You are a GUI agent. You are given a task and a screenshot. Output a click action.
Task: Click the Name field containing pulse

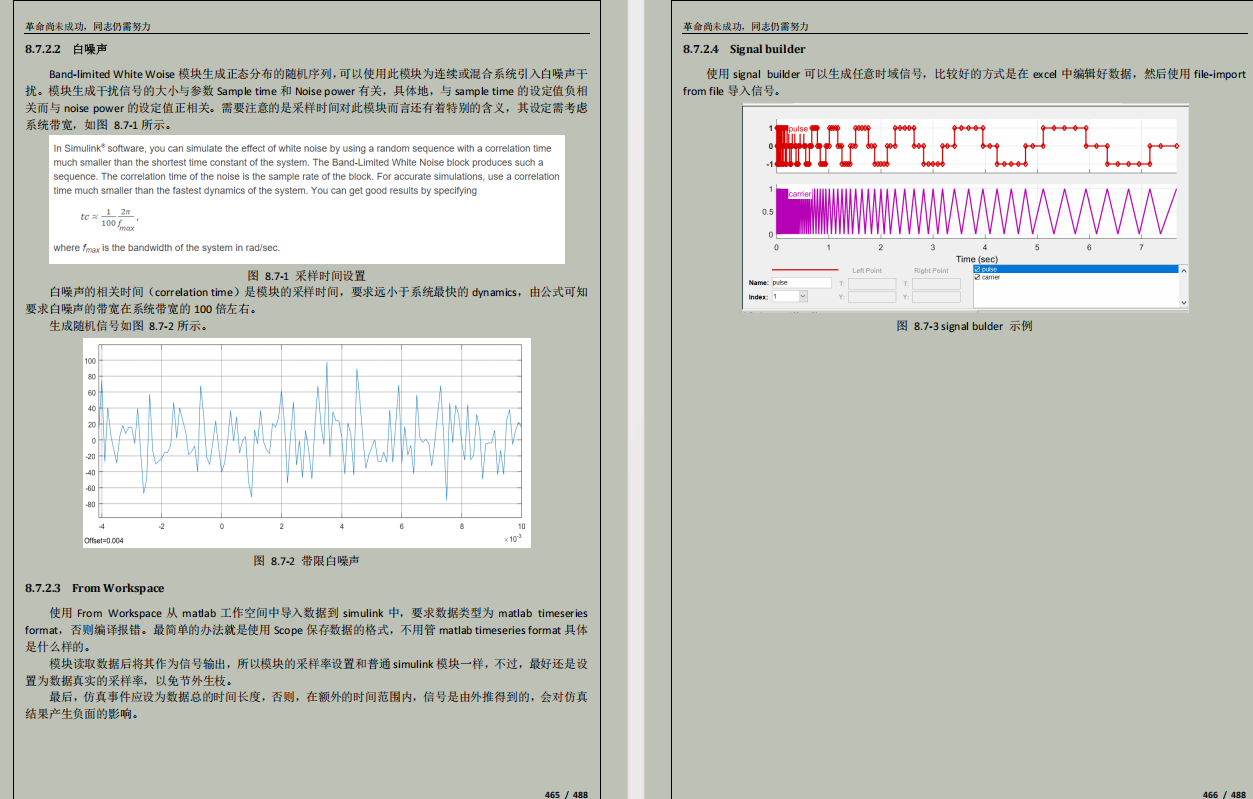pyautogui.click(x=801, y=283)
